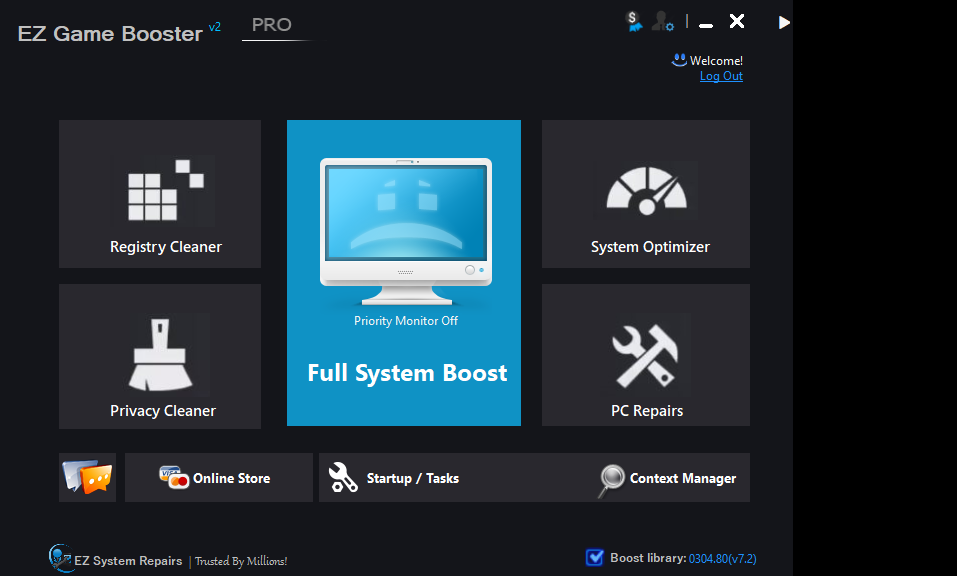Expand side panel with play arrow
Screen dimensions: 957x576
(784, 23)
